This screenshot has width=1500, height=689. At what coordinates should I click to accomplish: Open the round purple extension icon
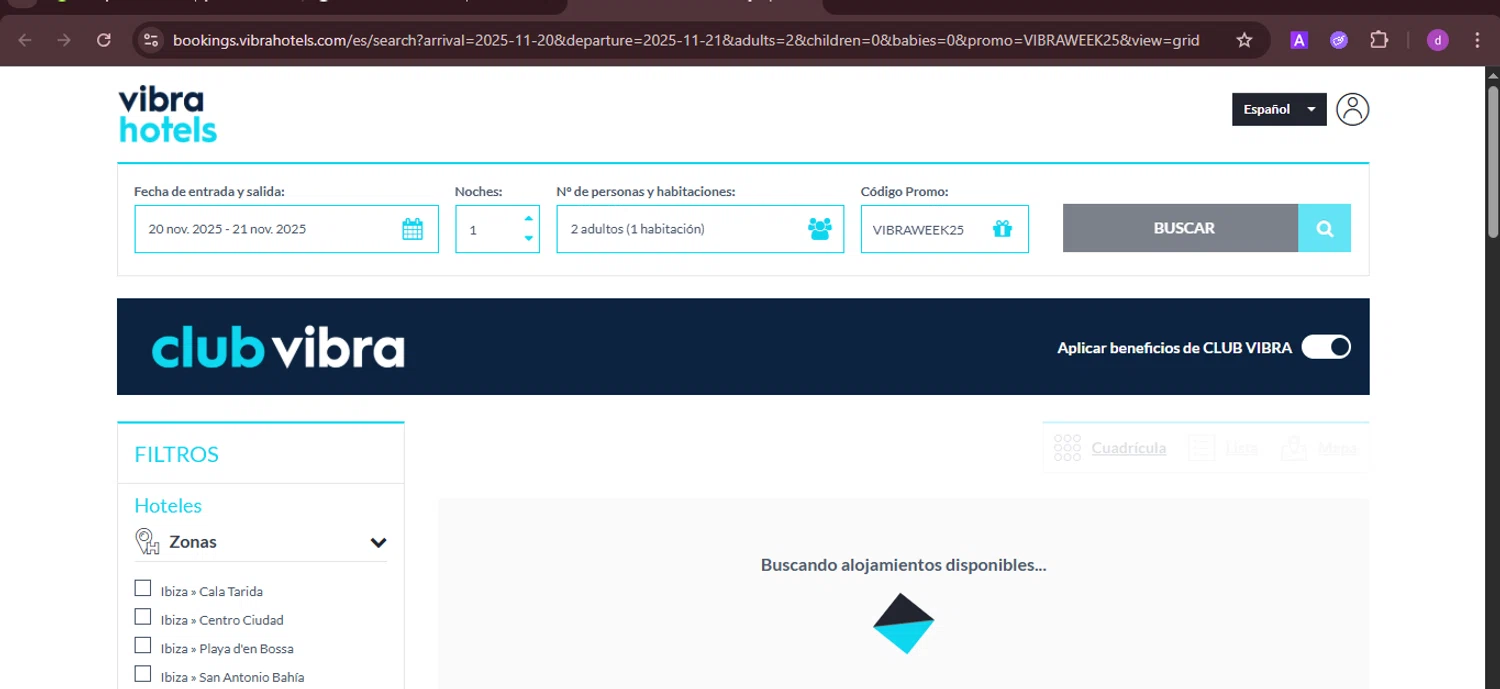[x=1339, y=40]
